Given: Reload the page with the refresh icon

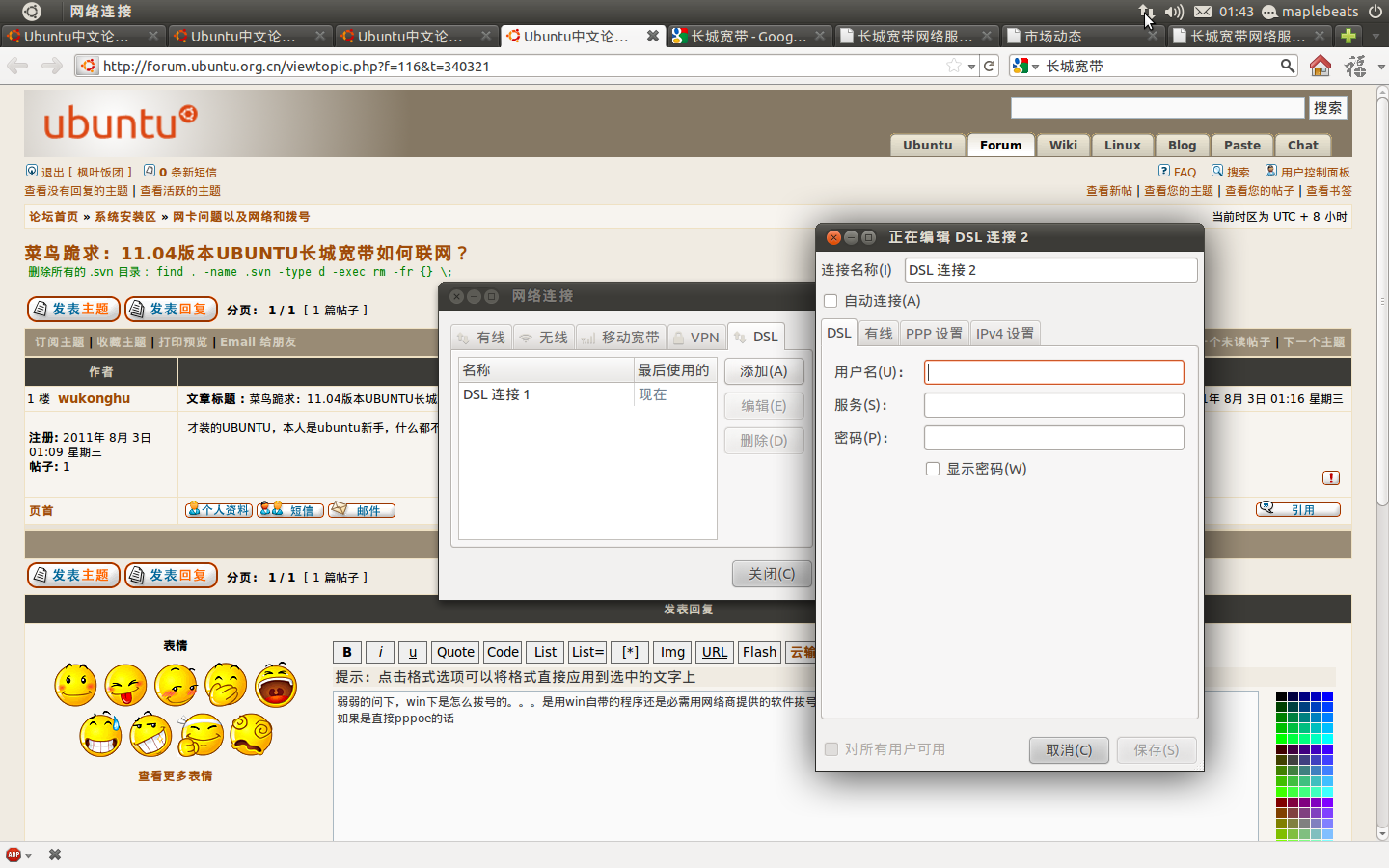Looking at the screenshot, I should coord(990,66).
